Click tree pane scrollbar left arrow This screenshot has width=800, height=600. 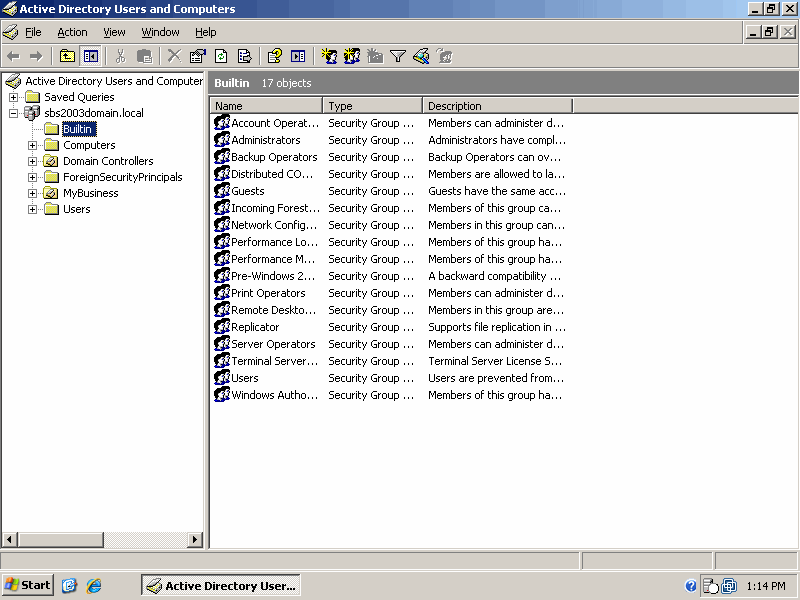[10, 539]
